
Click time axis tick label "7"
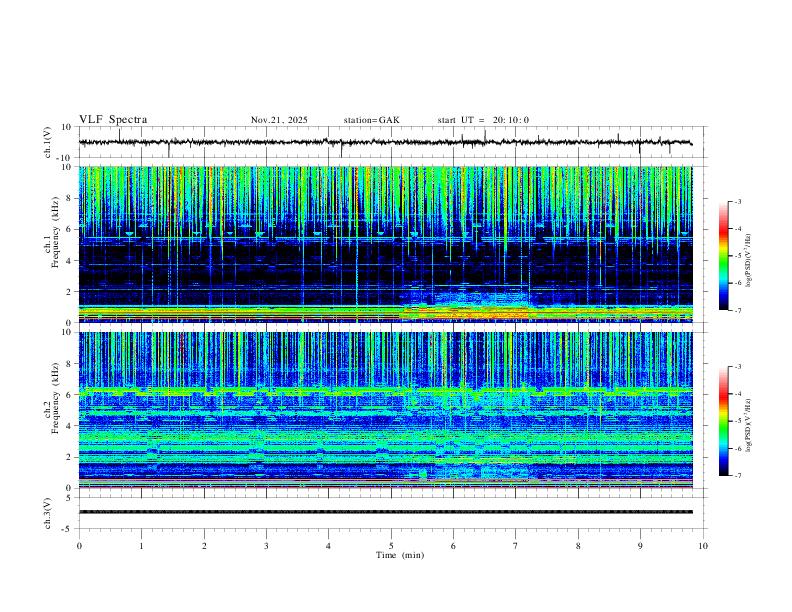pos(516,546)
